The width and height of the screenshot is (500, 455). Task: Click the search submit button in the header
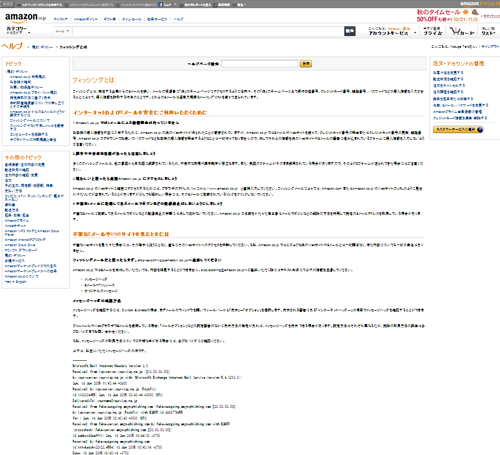click(x=350, y=31)
